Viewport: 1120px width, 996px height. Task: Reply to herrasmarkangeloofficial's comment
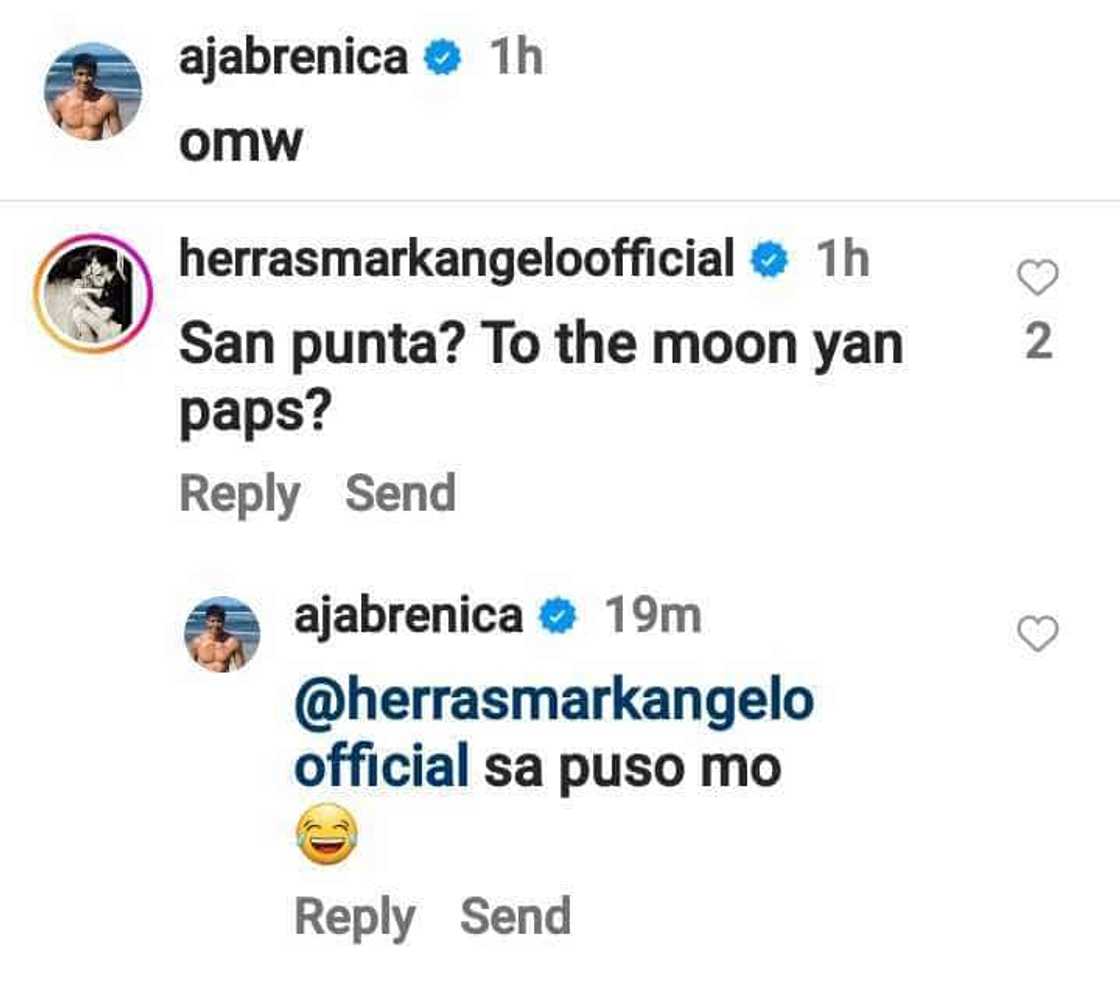[x=239, y=494]
